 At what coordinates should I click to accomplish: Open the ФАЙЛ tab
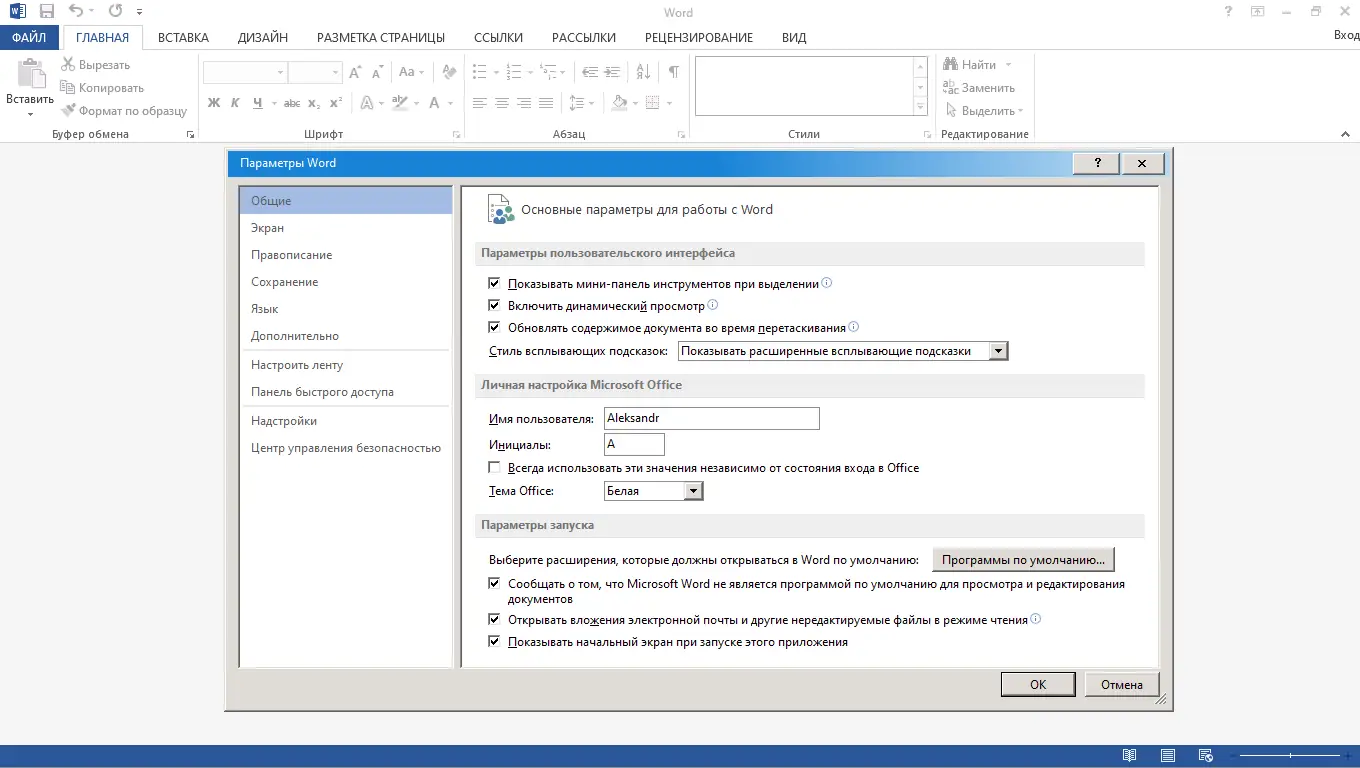[x=30, y=38]
